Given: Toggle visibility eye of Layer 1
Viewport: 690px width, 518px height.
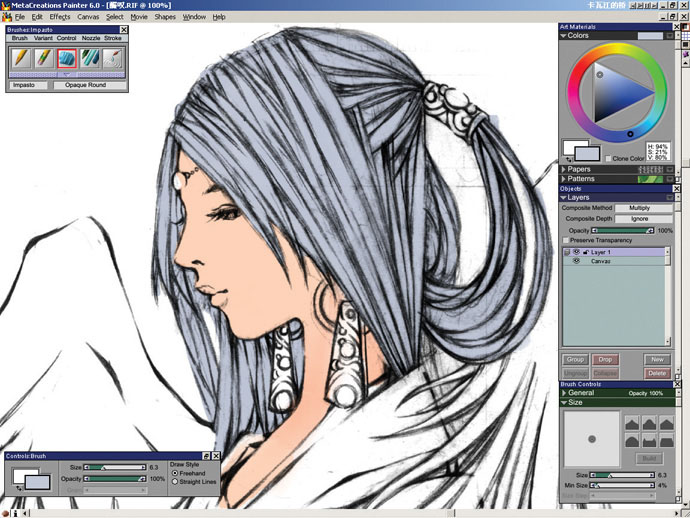Looking at the screenshot, I should coord(576,252).
